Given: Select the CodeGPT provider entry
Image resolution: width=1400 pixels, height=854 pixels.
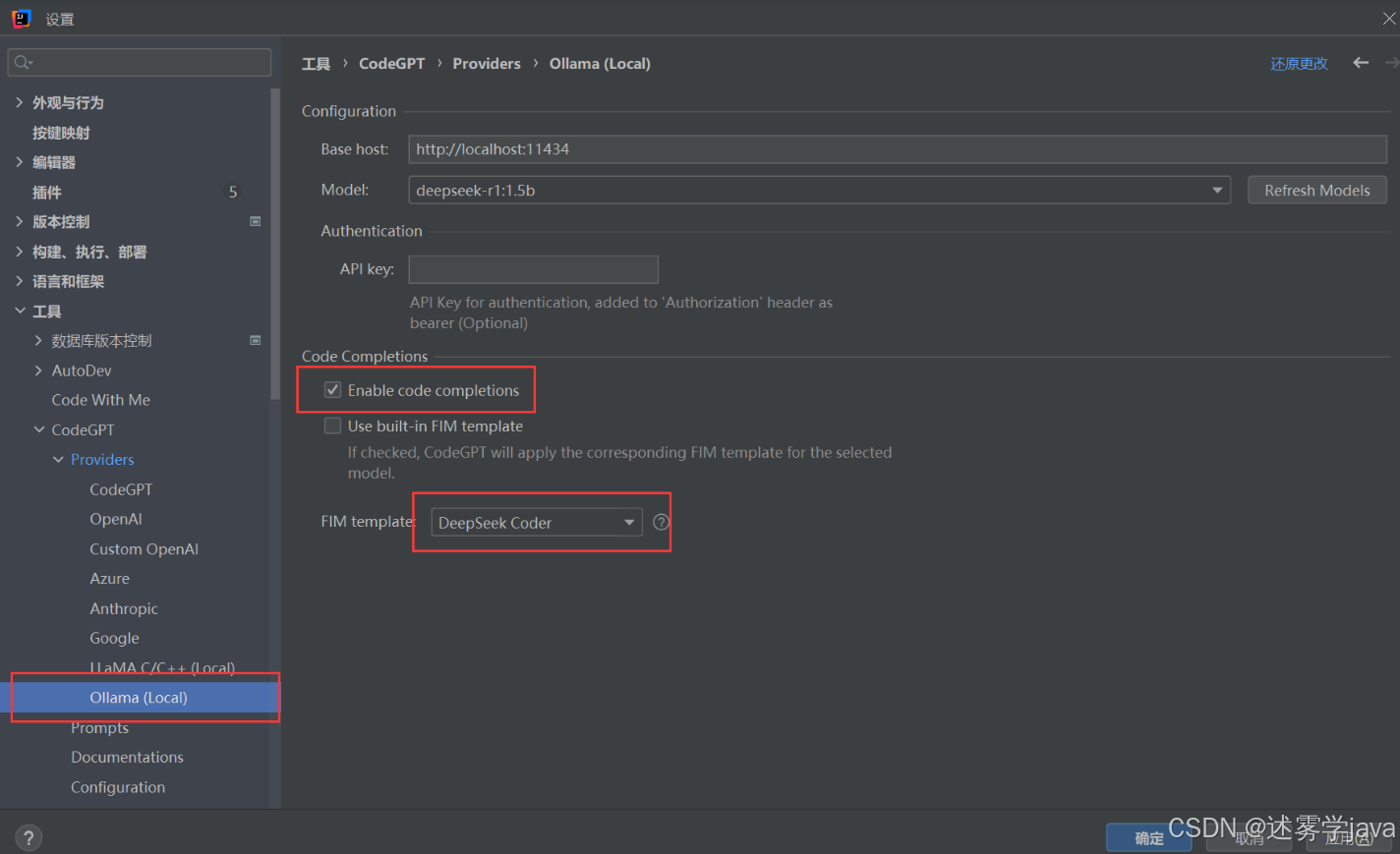Looking at the screenshot, I should coord(121,489).
